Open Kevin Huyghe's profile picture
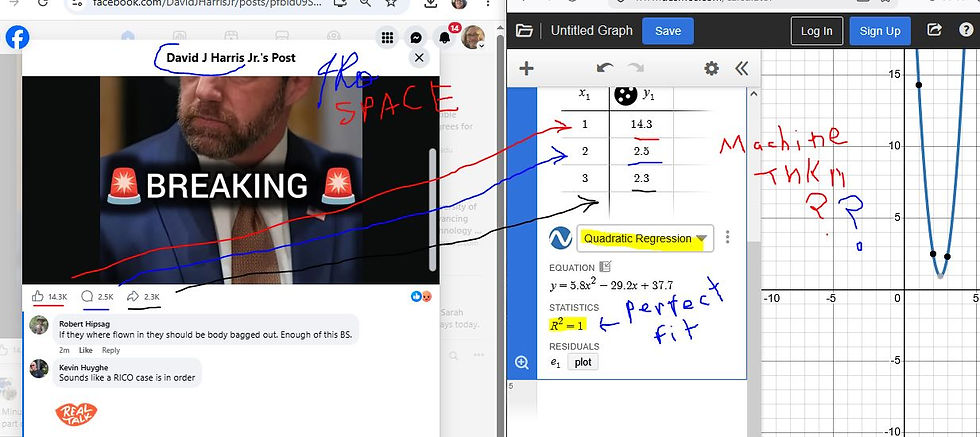Screen dimensions: 980x437 tap(39, 368)
